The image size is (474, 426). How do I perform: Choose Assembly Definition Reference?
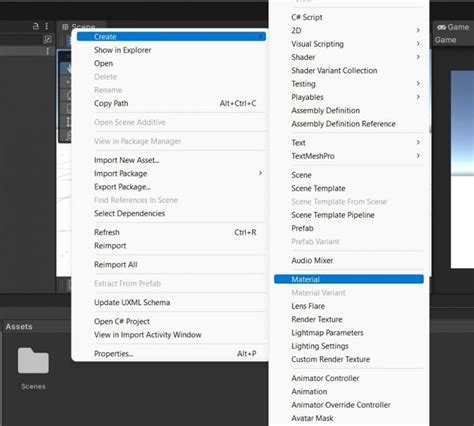[x=349, y=124]
